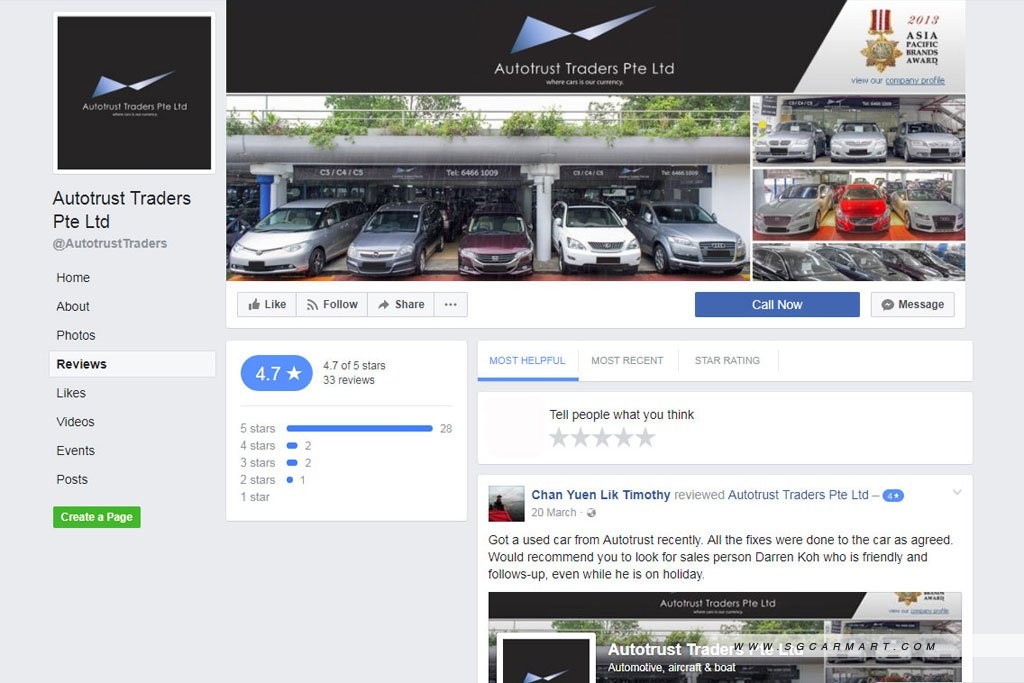Image resolution: width=1024 pixels, height=683 pixels.
Task: Filter reviews by 5 stars bar
Action: 359,428
